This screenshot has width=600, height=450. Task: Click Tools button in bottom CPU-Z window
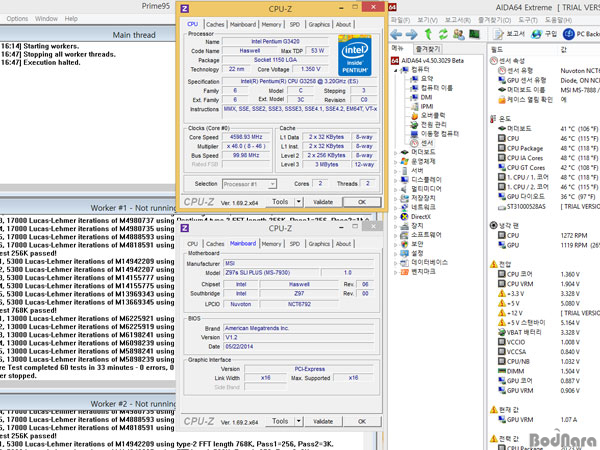pos(280,421)
